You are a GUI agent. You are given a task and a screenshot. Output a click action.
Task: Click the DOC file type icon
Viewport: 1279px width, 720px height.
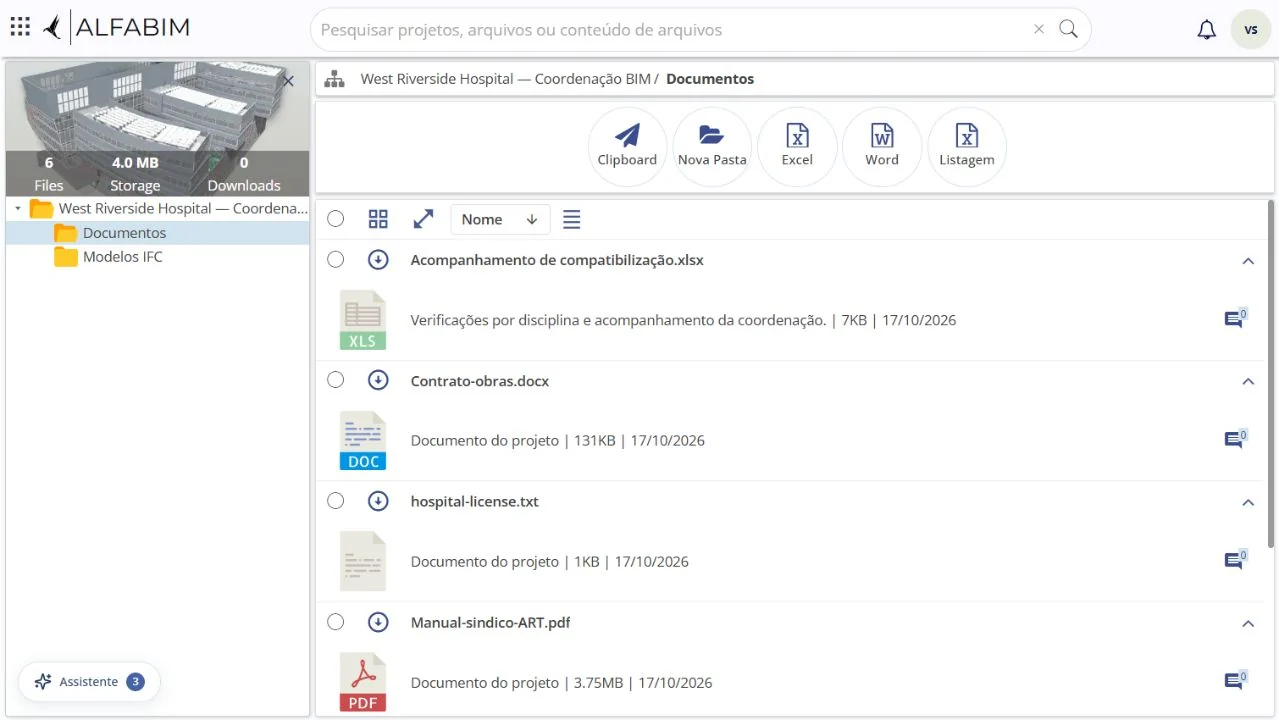[362, 441]
